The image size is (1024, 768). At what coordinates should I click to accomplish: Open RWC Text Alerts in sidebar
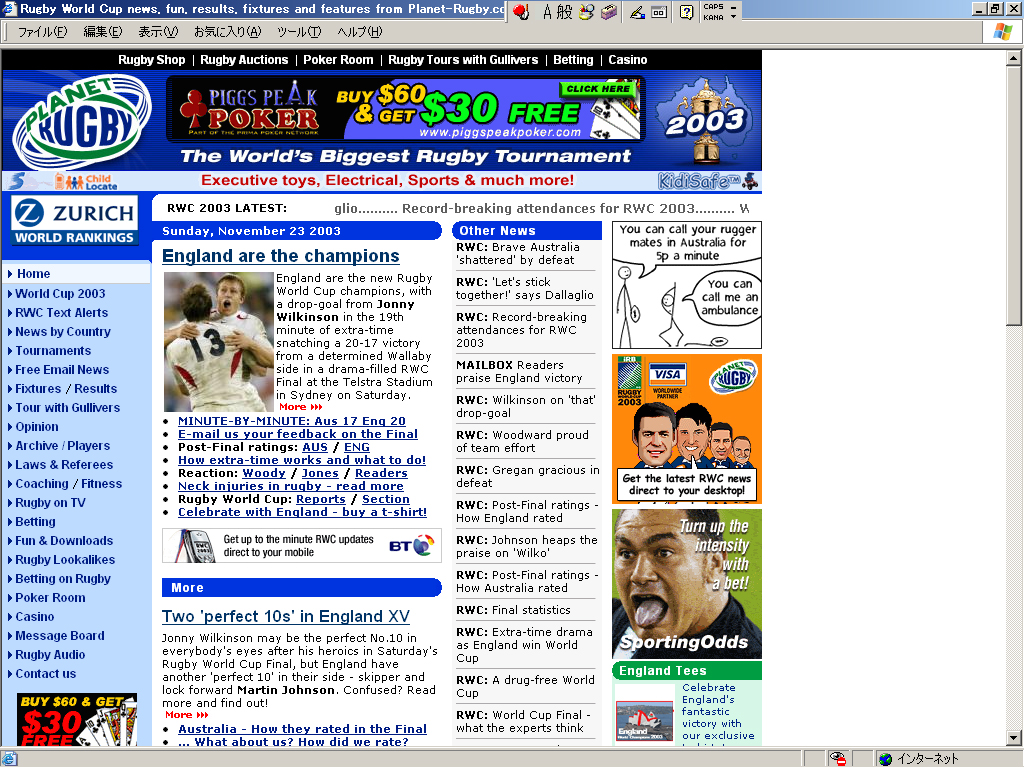(x=61, y=313)
